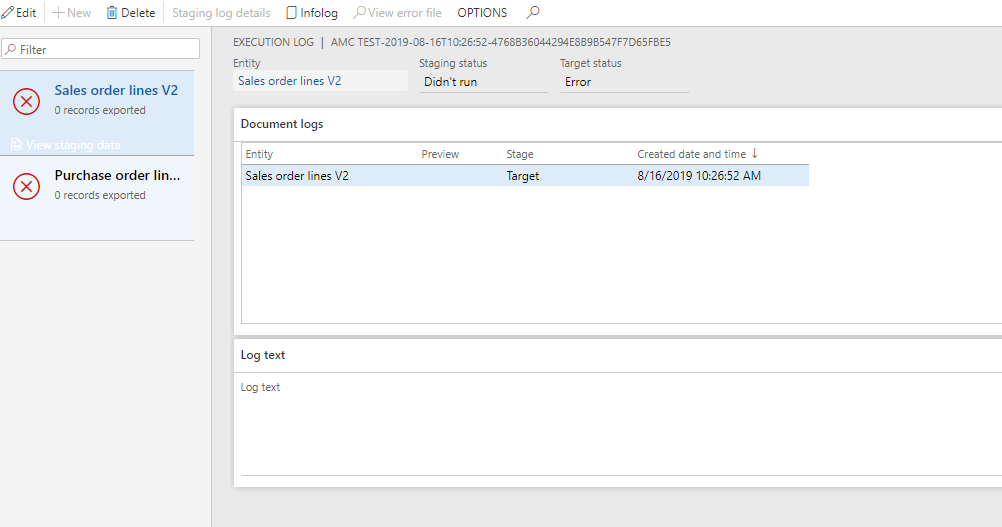
Task: Click the Edit pencil button
Action: (x=19, y=13)
